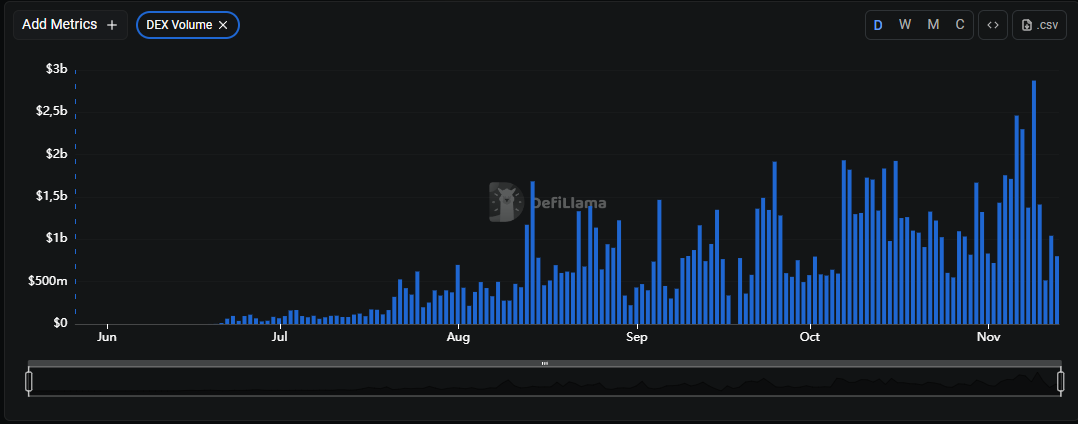Click the right handle of the range slider
This screenshot has height=424, width=1078.
click(1061, 381)
